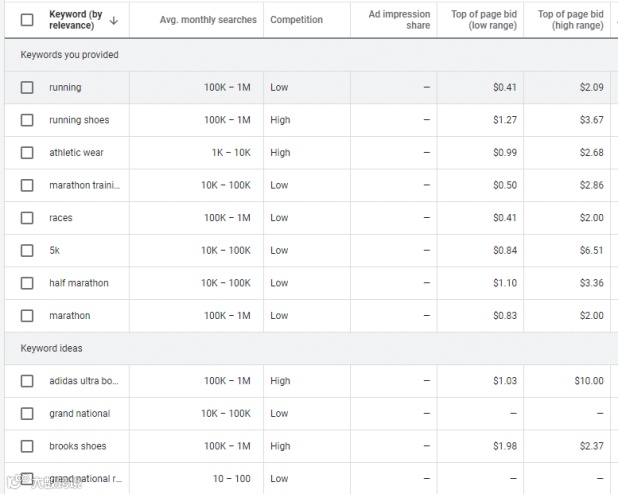Click the "Keywords you provided" section heading
The image size is (619, 495).
[69, 55]
